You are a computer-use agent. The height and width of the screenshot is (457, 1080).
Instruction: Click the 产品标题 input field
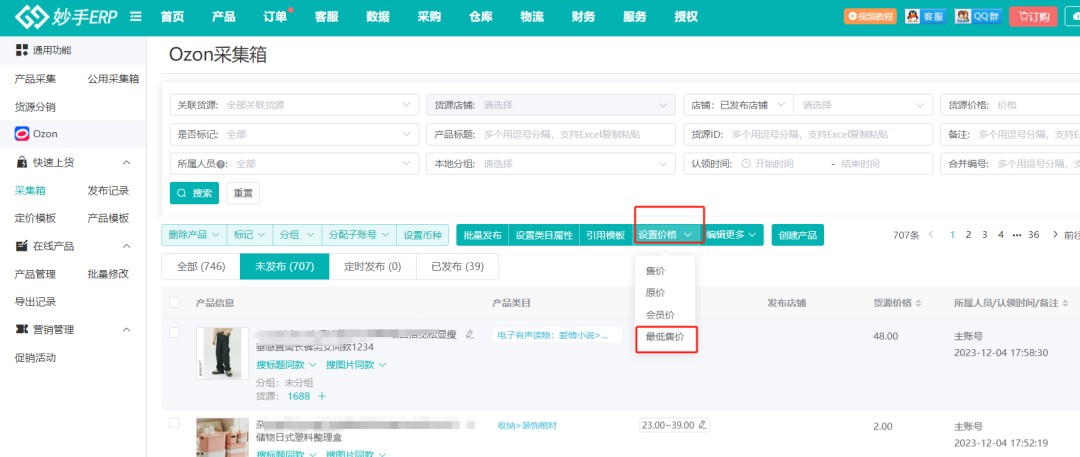tap(551, 134)
